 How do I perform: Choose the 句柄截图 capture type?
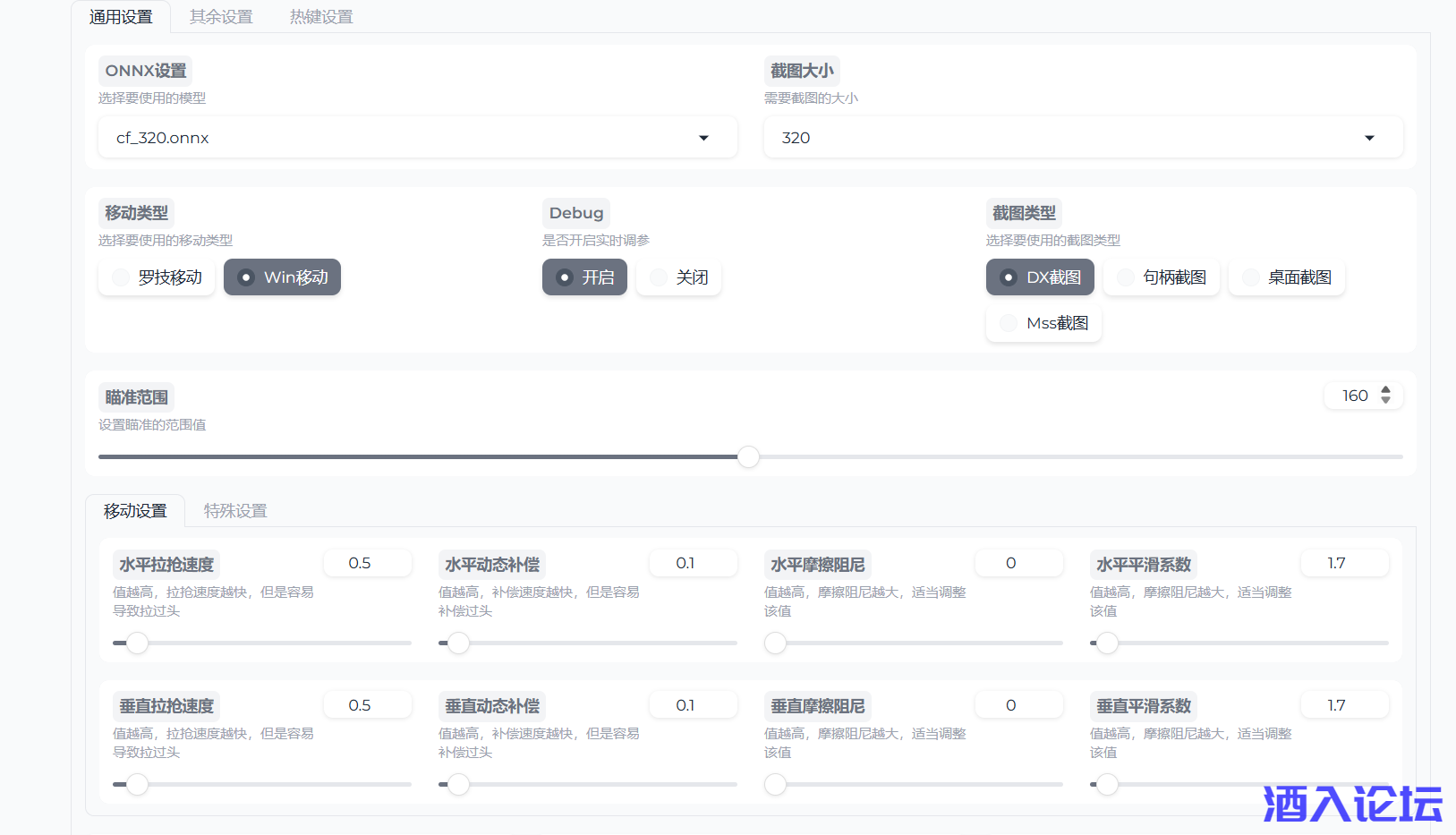pos(1161,277)
